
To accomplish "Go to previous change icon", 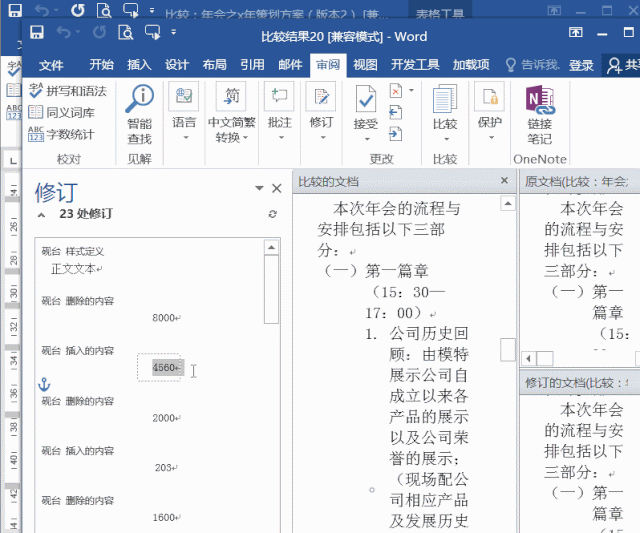I will [396, 112].
